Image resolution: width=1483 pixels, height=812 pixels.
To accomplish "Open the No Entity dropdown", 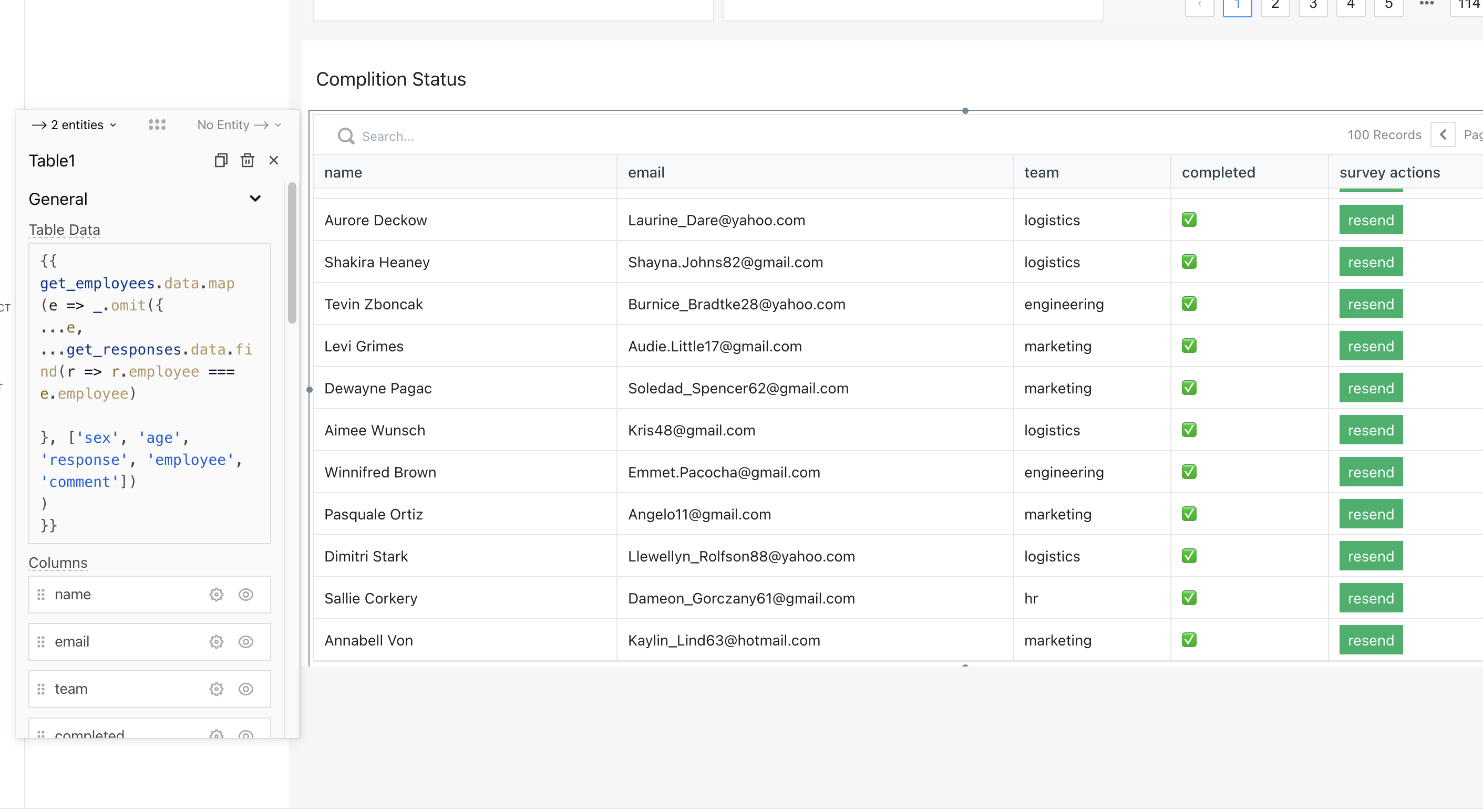I will click(239, 125).
